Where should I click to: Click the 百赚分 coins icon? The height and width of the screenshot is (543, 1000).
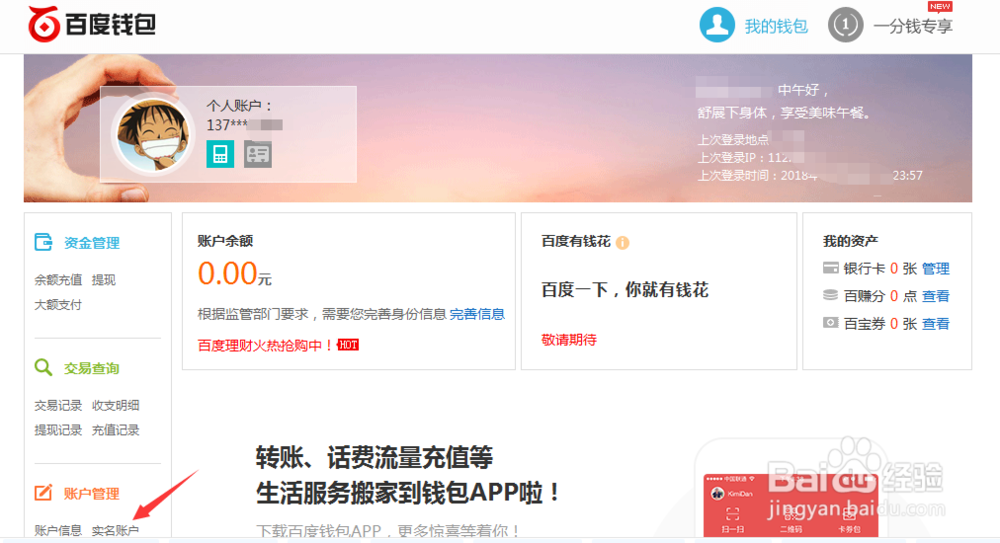(x=830, y=295)
